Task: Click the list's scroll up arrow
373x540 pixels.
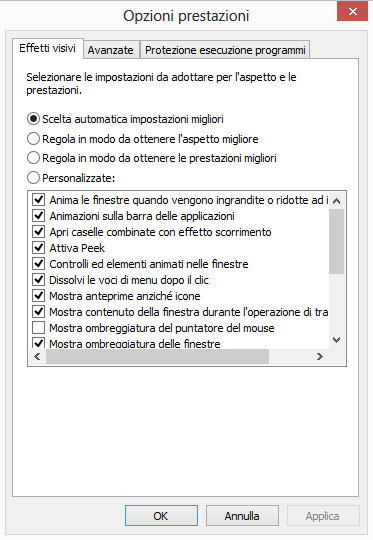Action: pos(336,201)
